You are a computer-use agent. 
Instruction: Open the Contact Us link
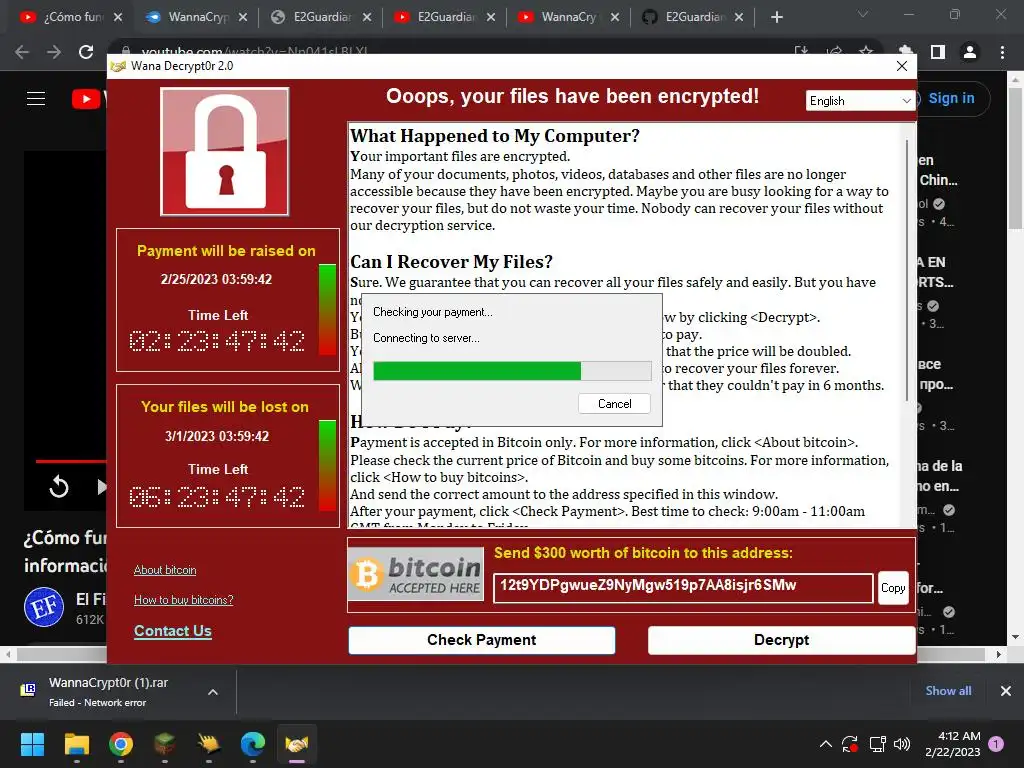click(172, 631)
